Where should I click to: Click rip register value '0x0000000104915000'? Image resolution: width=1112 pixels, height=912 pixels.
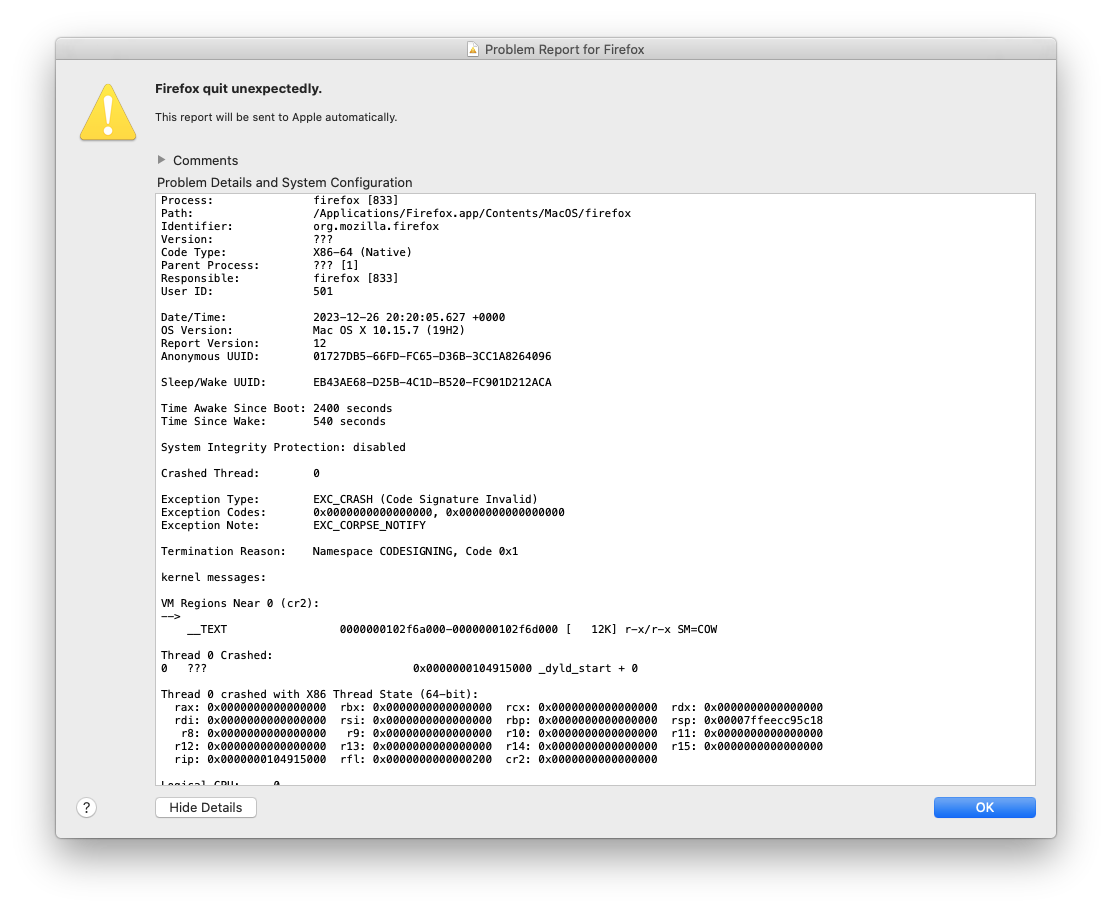pos(267,760)
